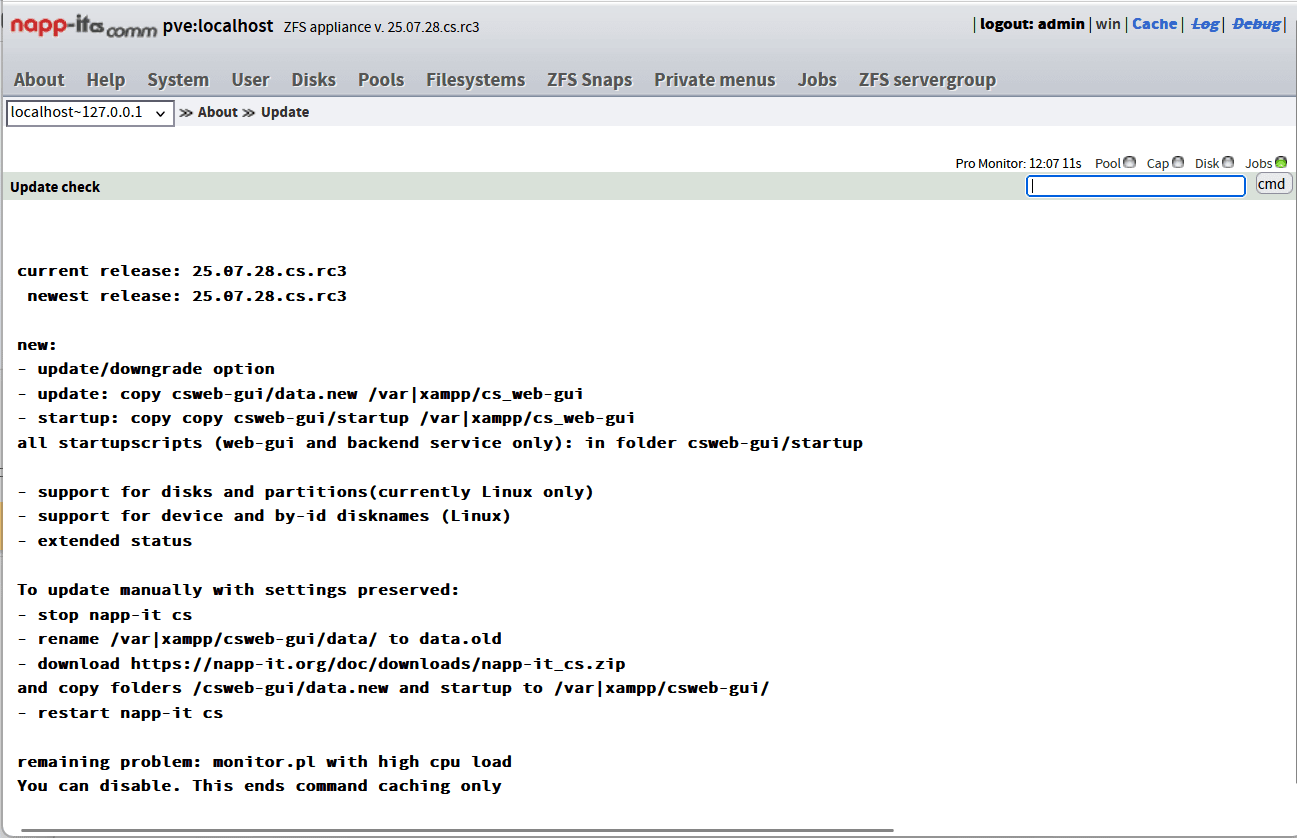Image resolution: width=1297 pixels, height=838 pixels.
Task: Open the Jobs menu
Action: [817, 80]
